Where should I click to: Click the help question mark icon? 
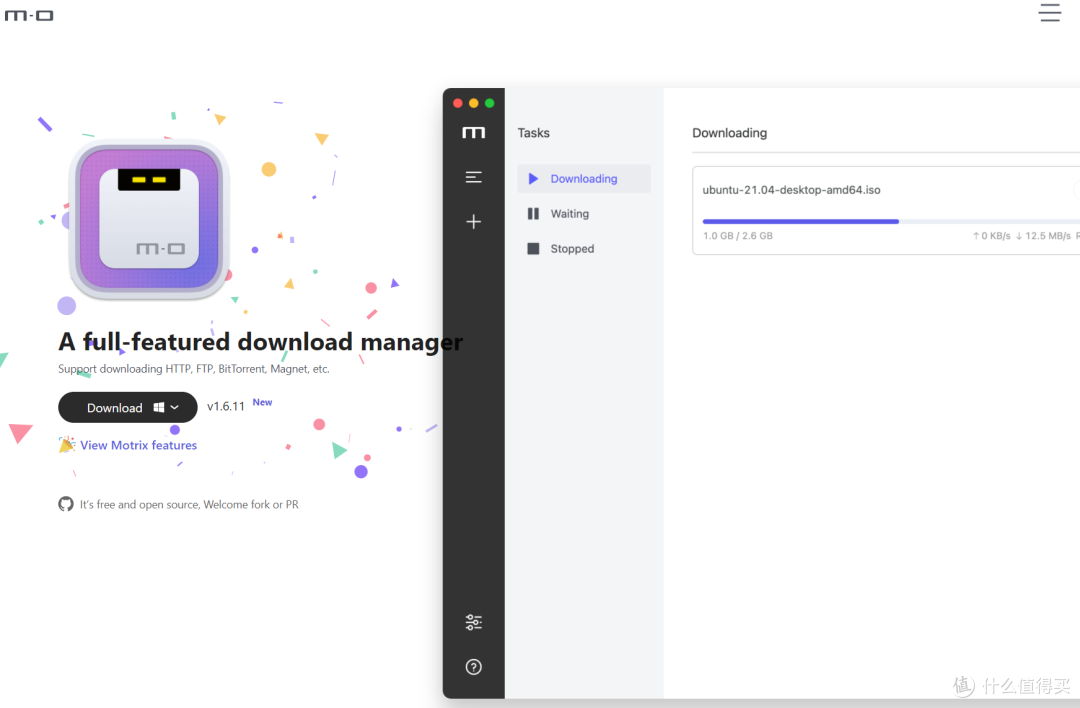point(473,667)
